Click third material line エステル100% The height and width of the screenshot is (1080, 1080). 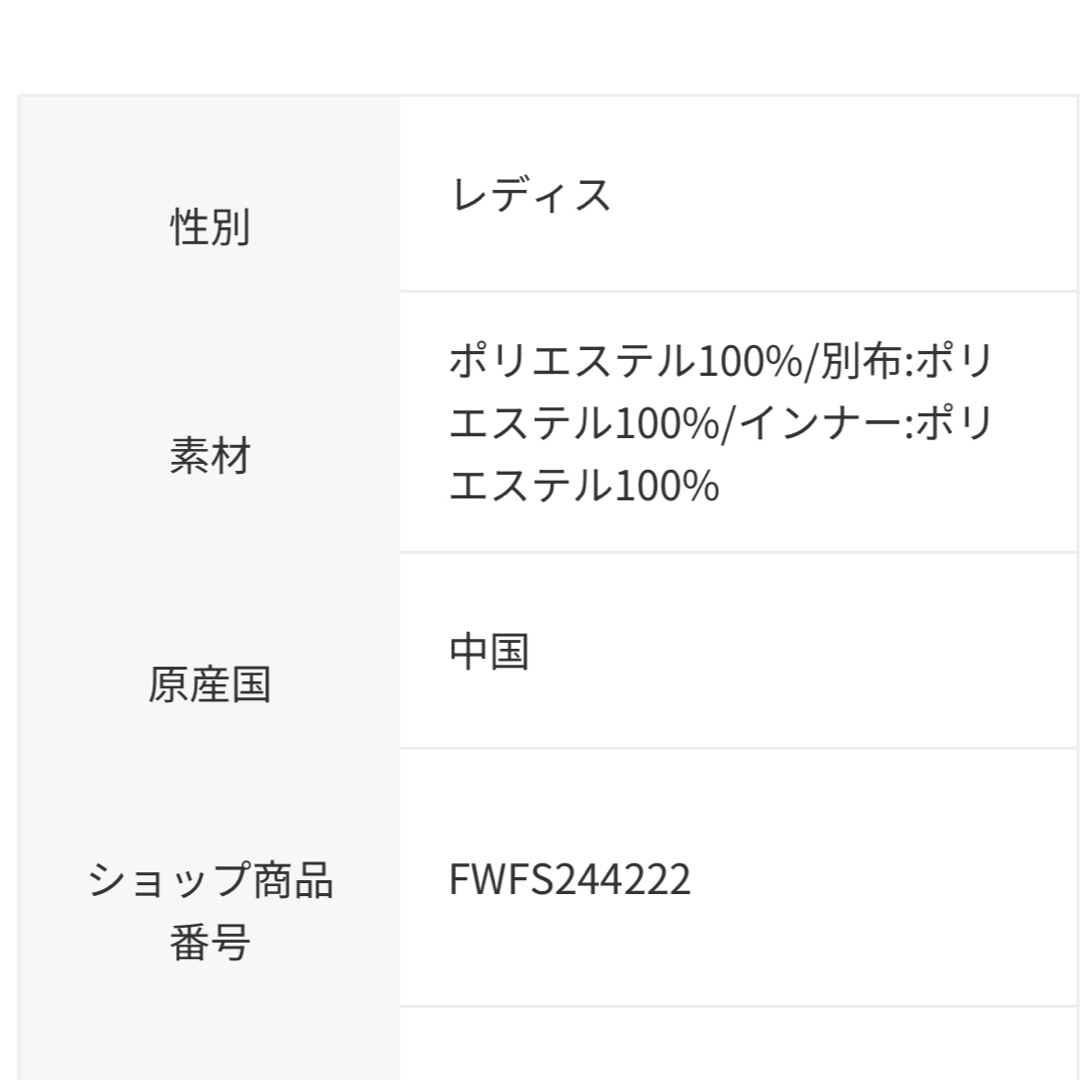584,485
